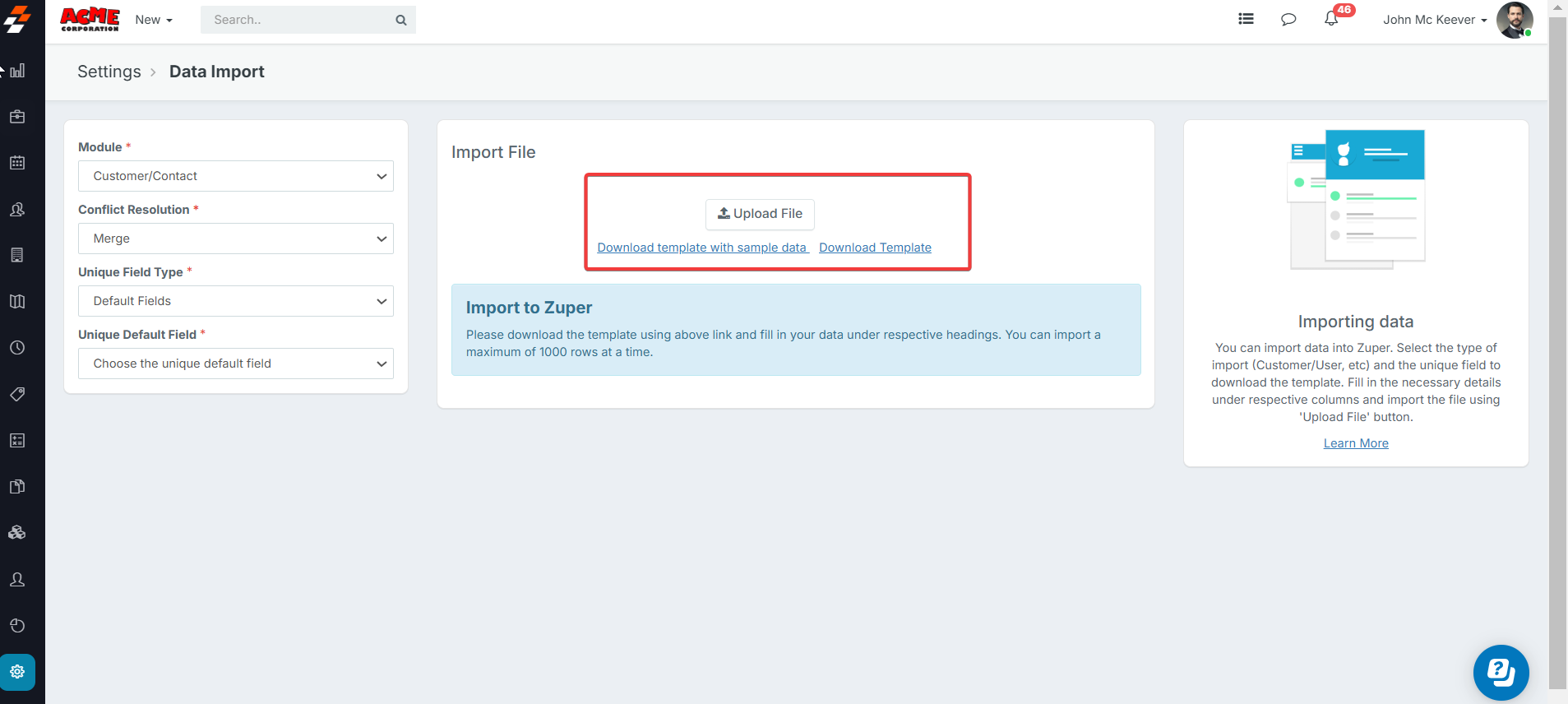This screenshot has width=1568, height=704.
Task: Open the map icon in sidebar
Action: tap(17, 302)
